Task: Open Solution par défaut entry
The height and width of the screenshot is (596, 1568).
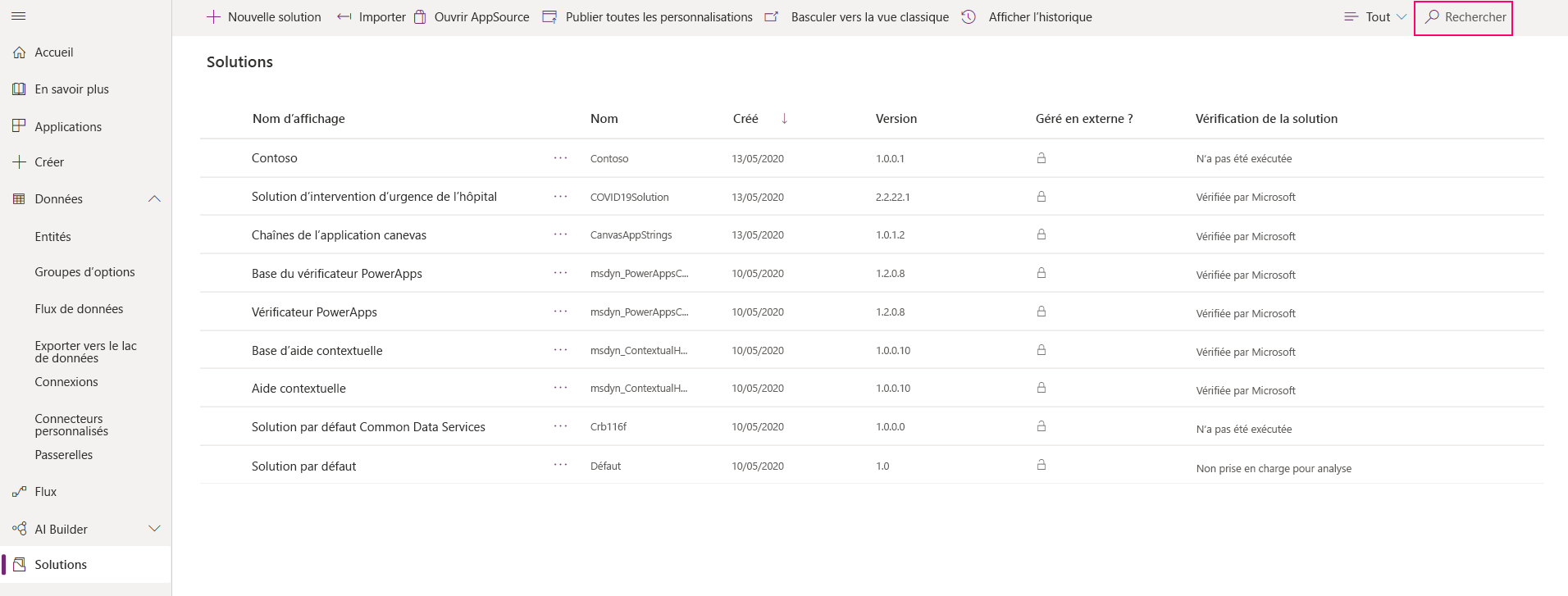Action: point(303,466)
